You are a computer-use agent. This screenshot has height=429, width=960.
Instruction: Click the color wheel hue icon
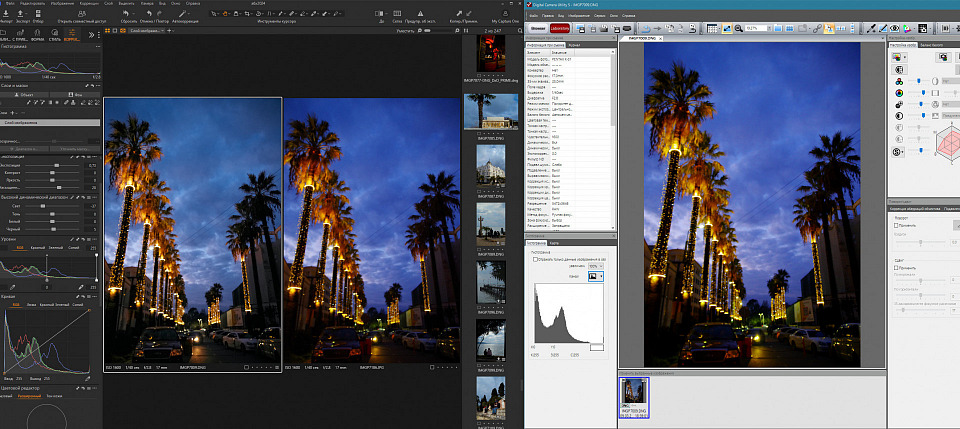(x=899, y=93)
